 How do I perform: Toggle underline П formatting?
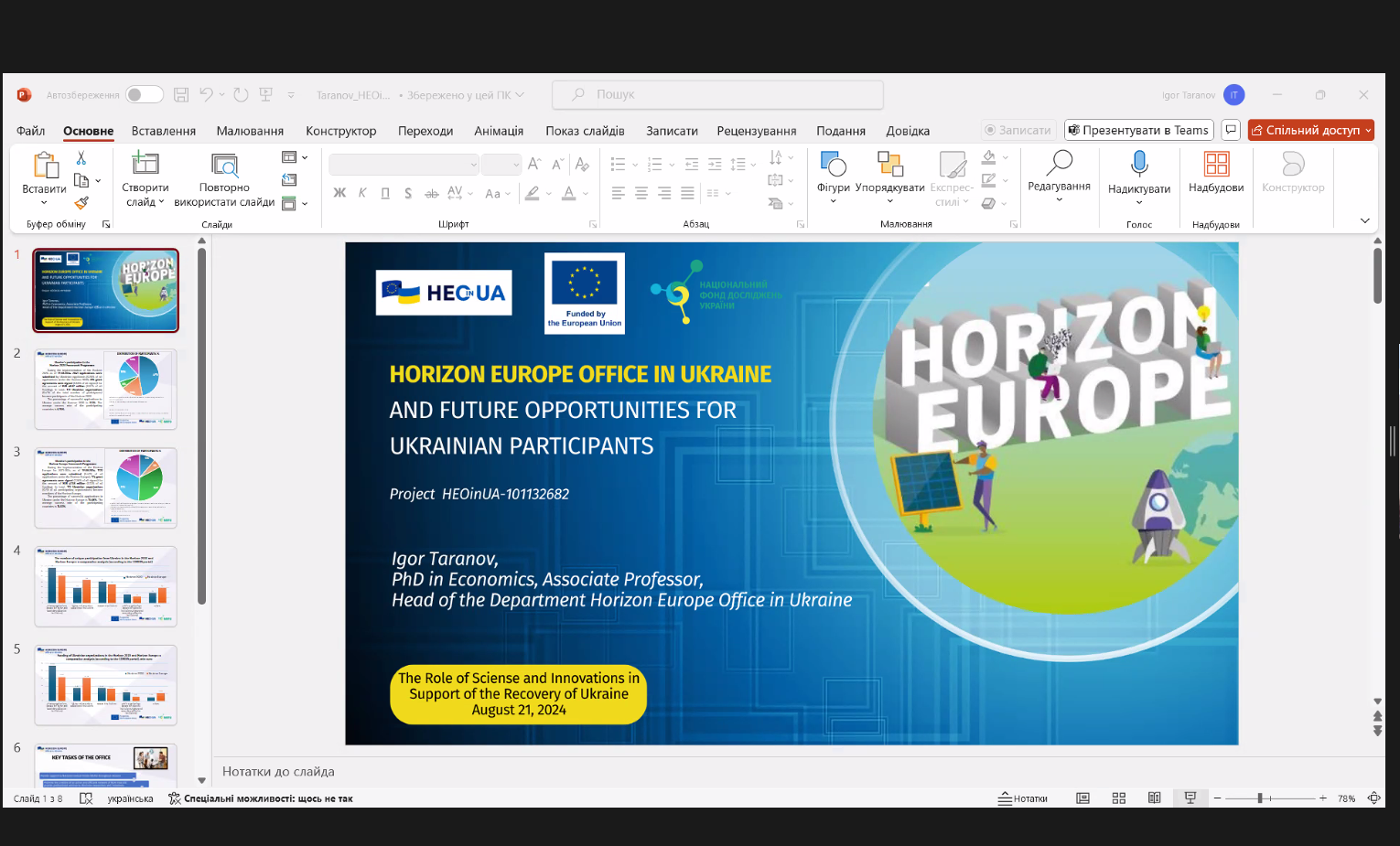(x=385, y=193)
